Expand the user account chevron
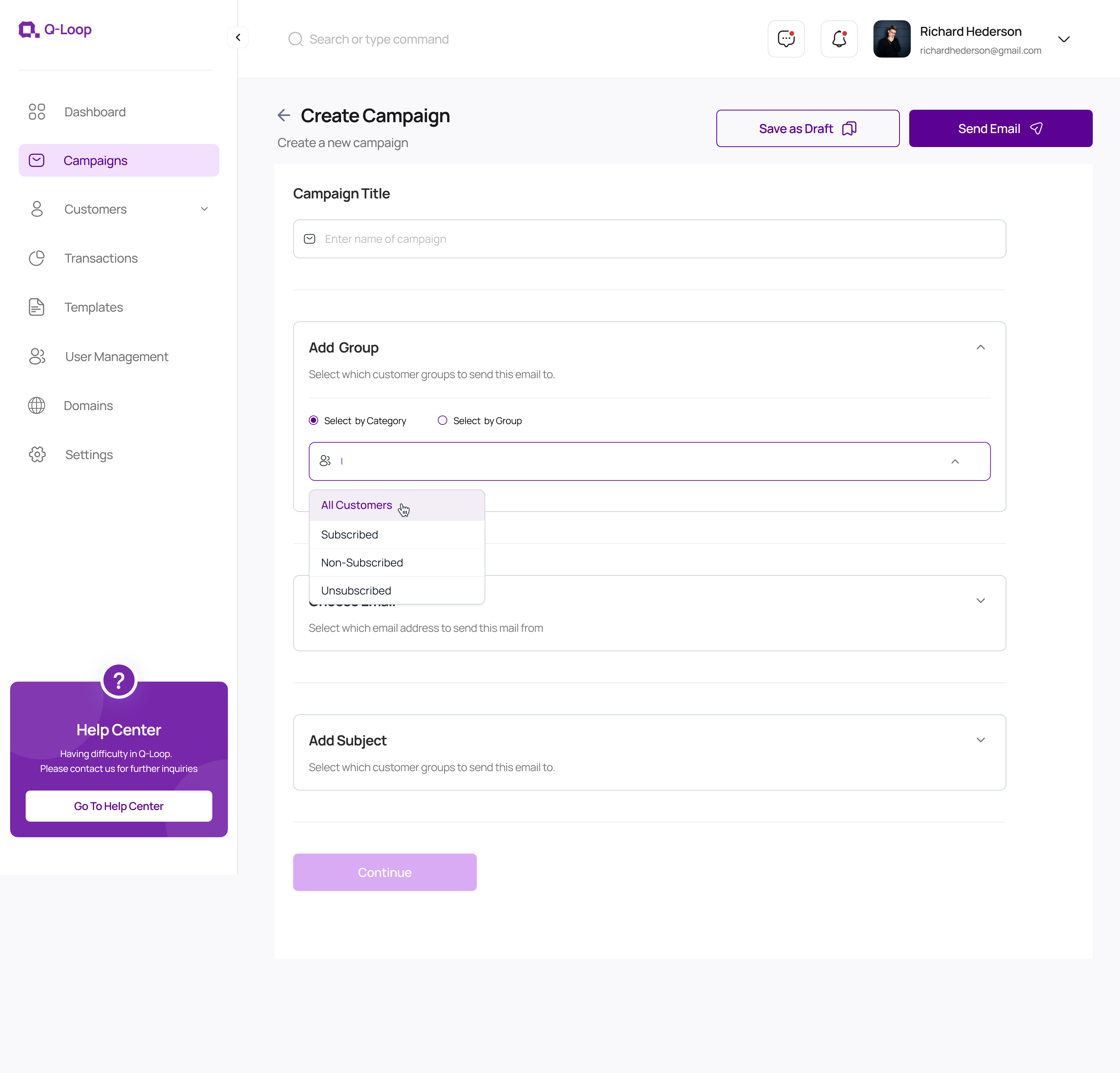 point(1064,39)
